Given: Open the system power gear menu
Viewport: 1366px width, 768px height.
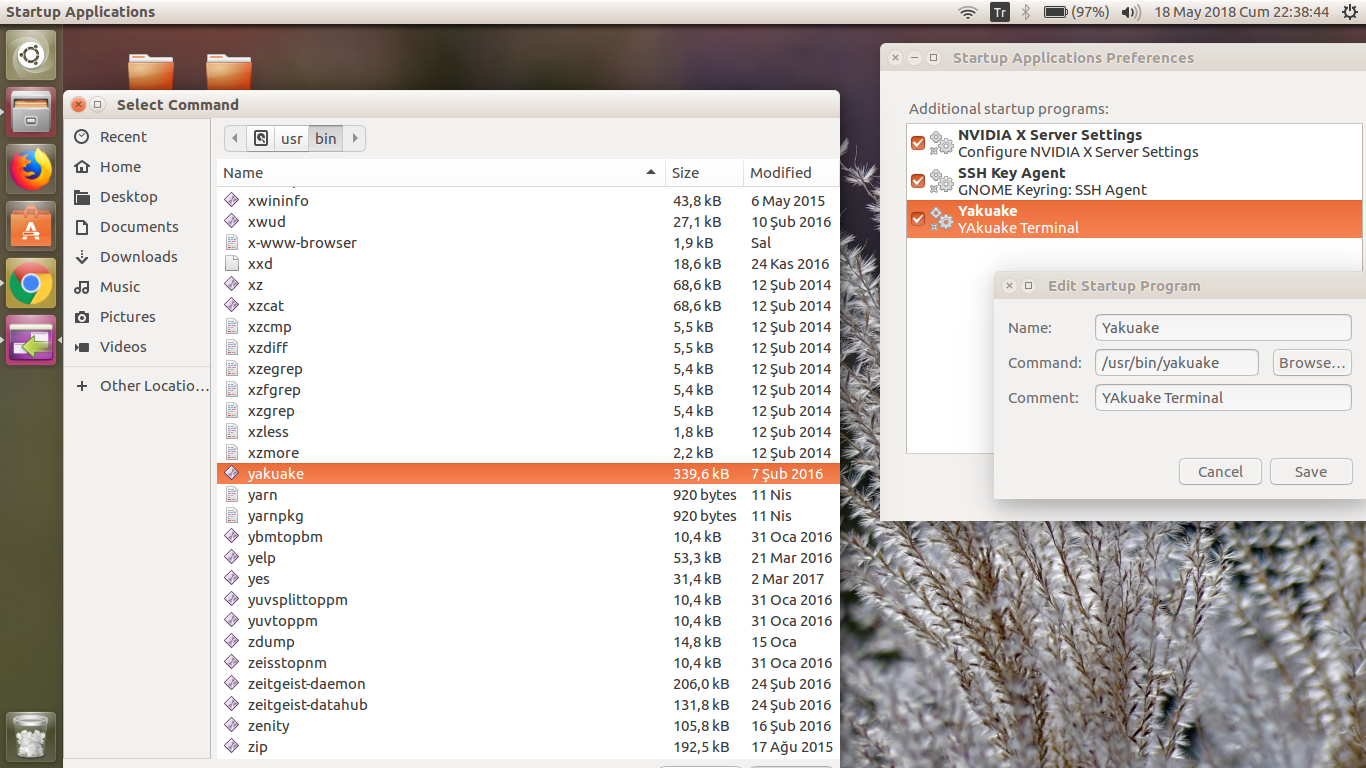Looking at the screenshot, I should pos(1350,12).
